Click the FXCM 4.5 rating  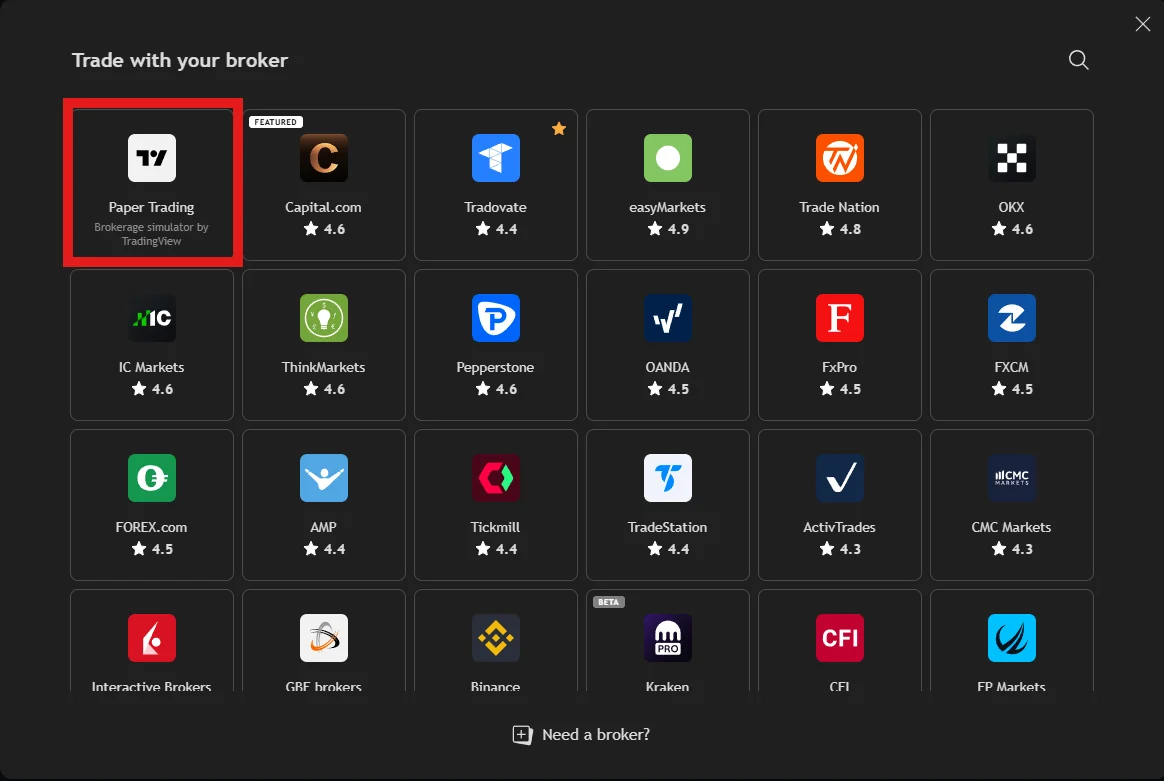click(x=1013, y=389)
